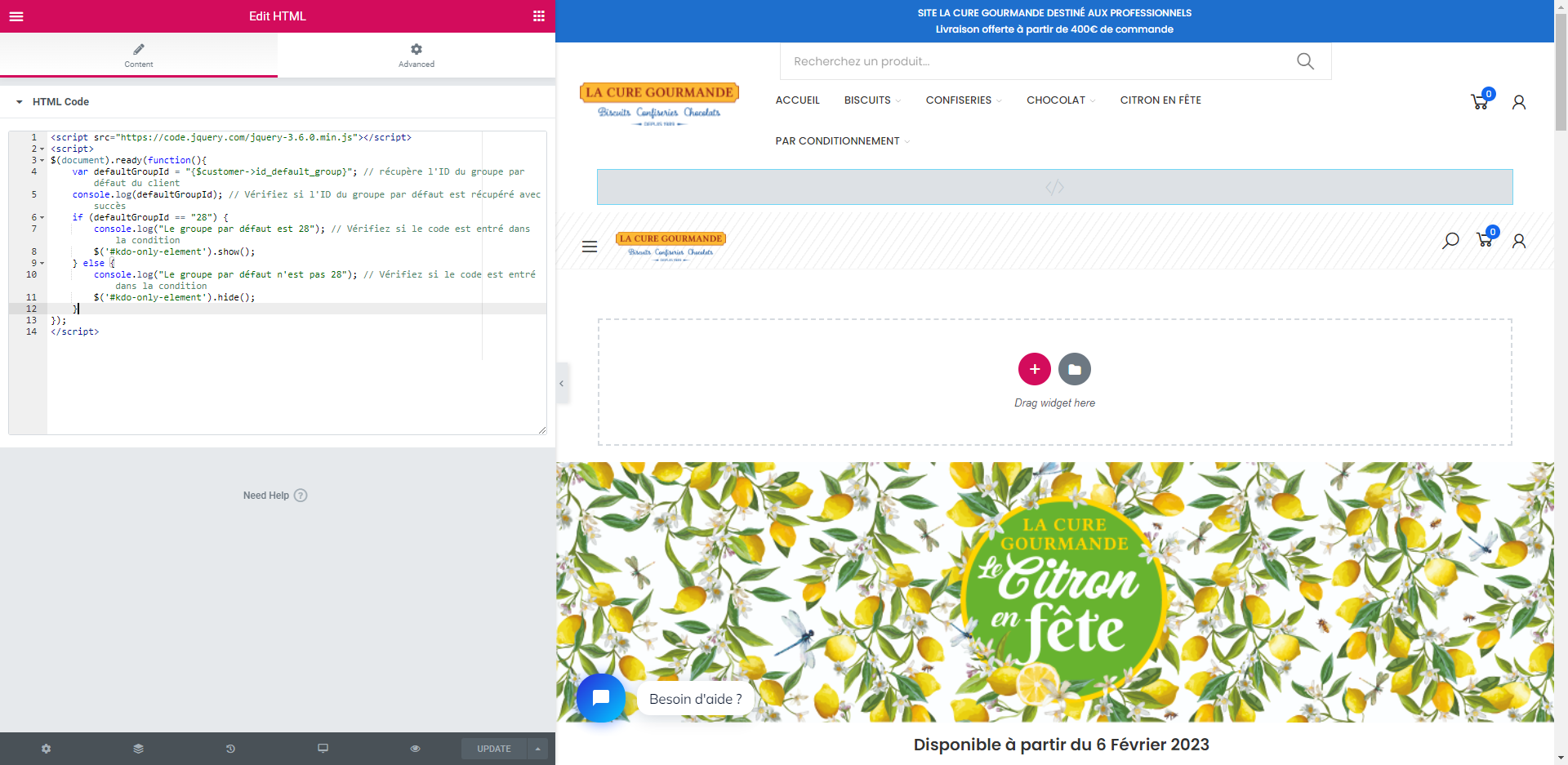Open the Elementor hamburger menu
The image size is (1568, 765).
click(x=16, y=16)
